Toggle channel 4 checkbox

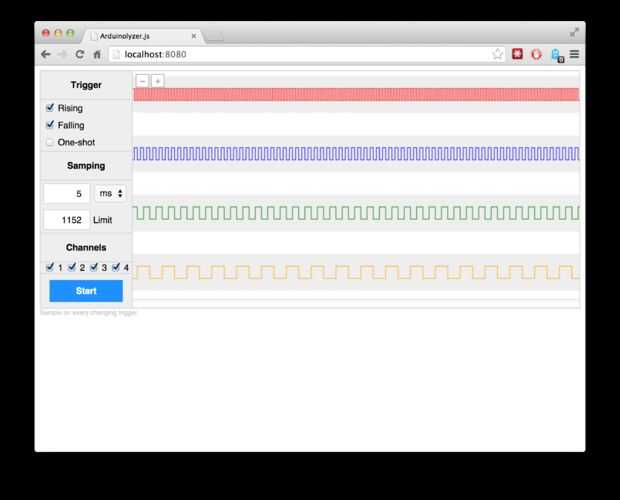tap(116, 267)
